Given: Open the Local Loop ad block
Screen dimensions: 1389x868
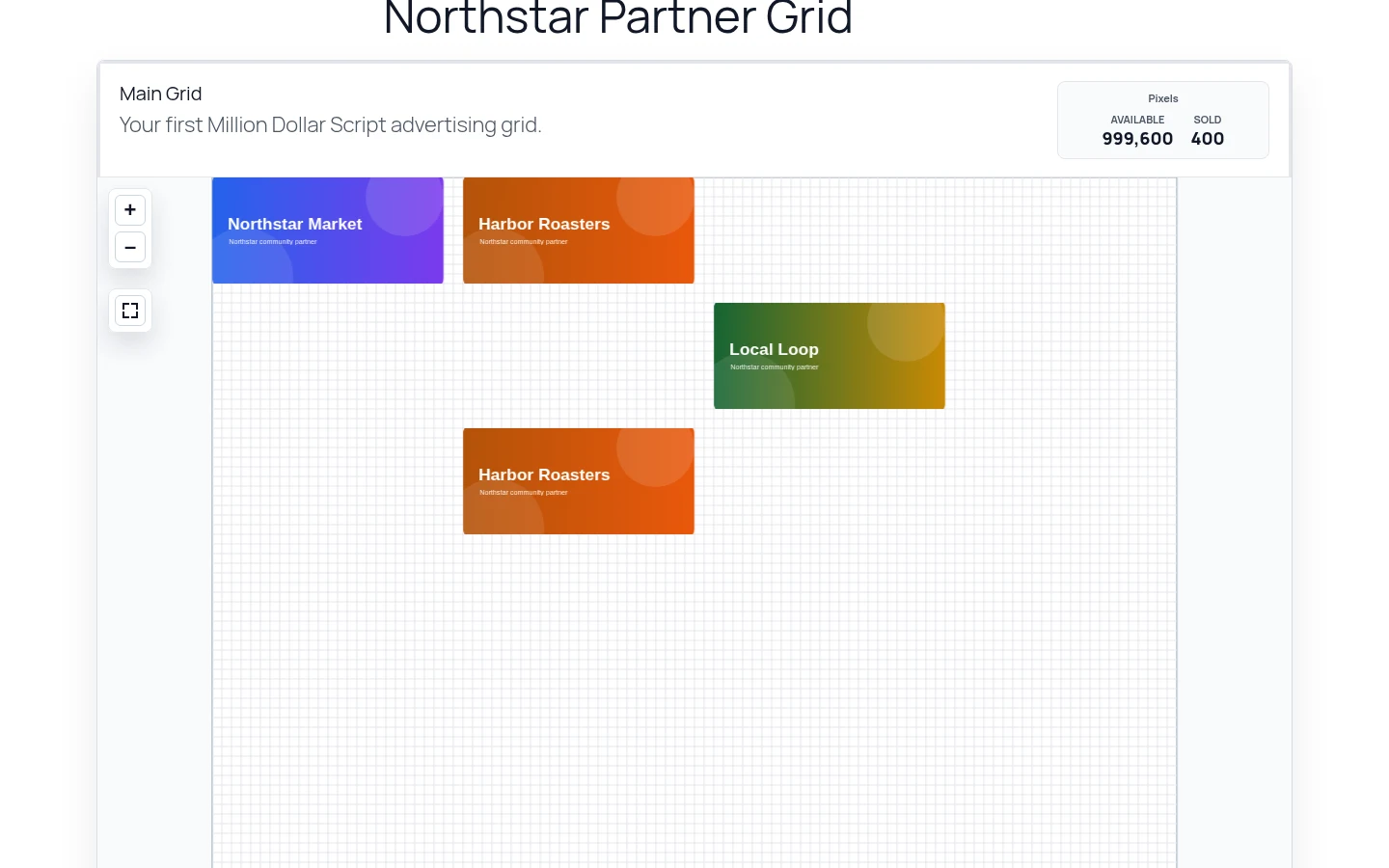Looking at the screenshot, I should click(830, 356).
